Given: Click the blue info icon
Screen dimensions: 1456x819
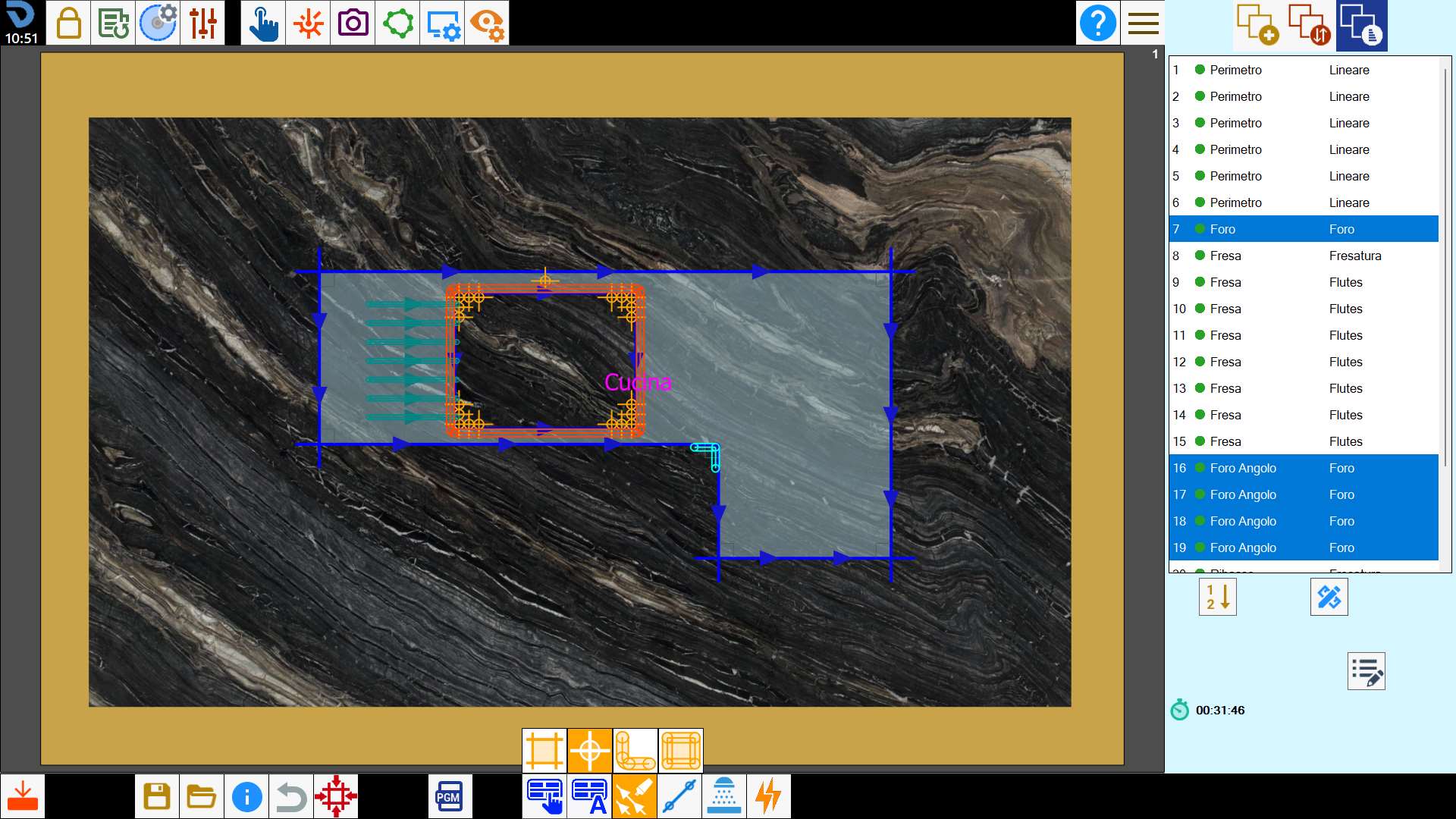Looking at the screenshot, I should (246, 796).
